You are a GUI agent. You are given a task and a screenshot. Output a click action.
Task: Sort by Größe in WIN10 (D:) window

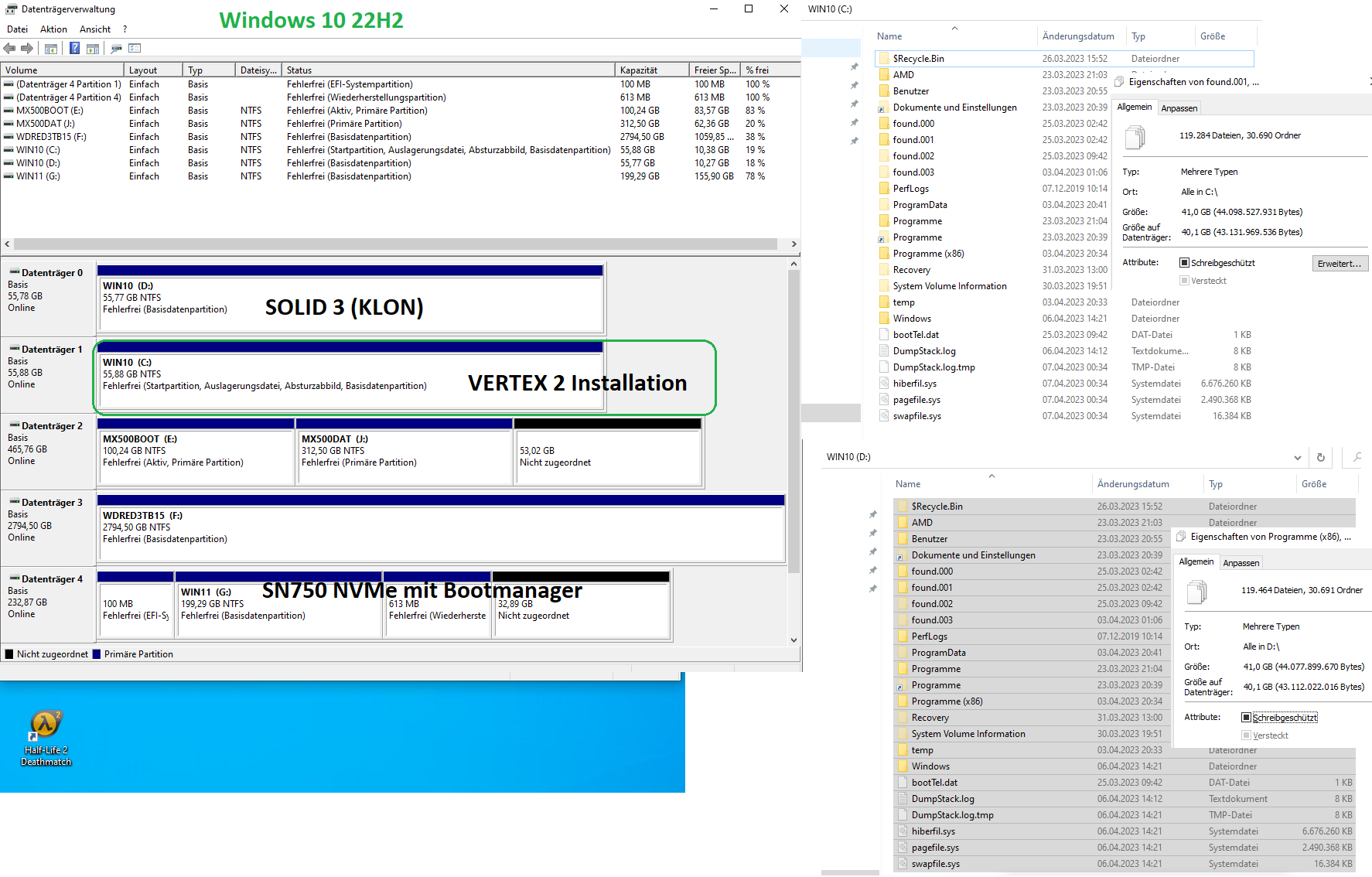tap(1326, 484)
